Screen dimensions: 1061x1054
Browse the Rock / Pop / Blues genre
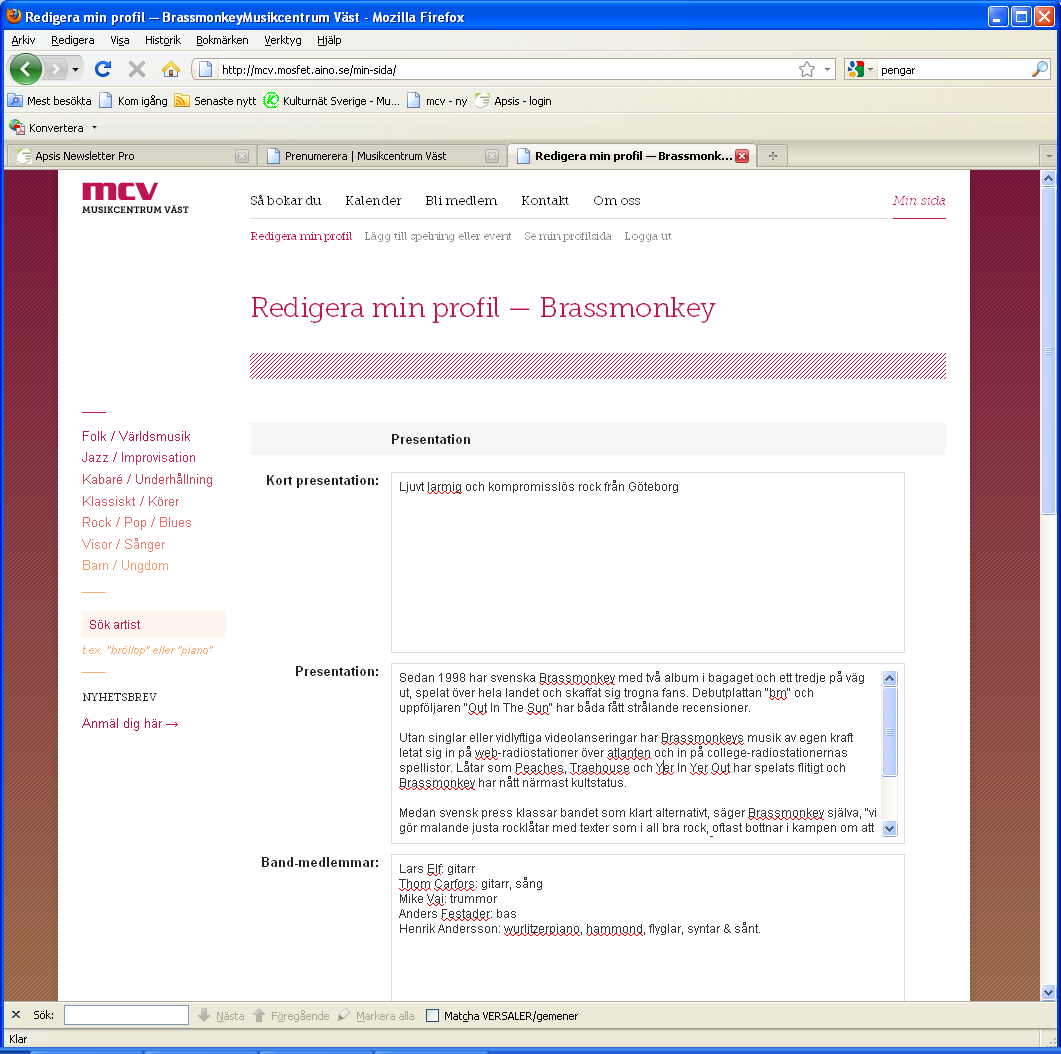[x=137, y=522]
